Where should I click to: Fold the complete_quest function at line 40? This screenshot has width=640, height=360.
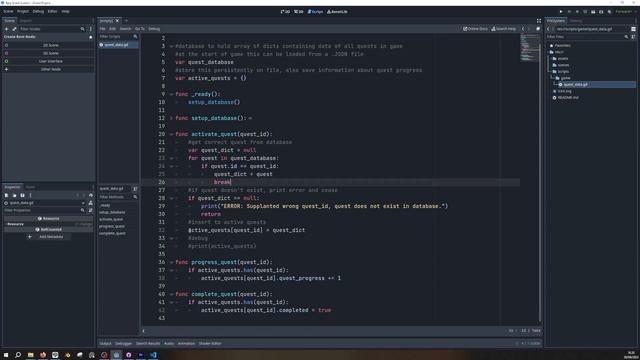(x=171, y=294)
